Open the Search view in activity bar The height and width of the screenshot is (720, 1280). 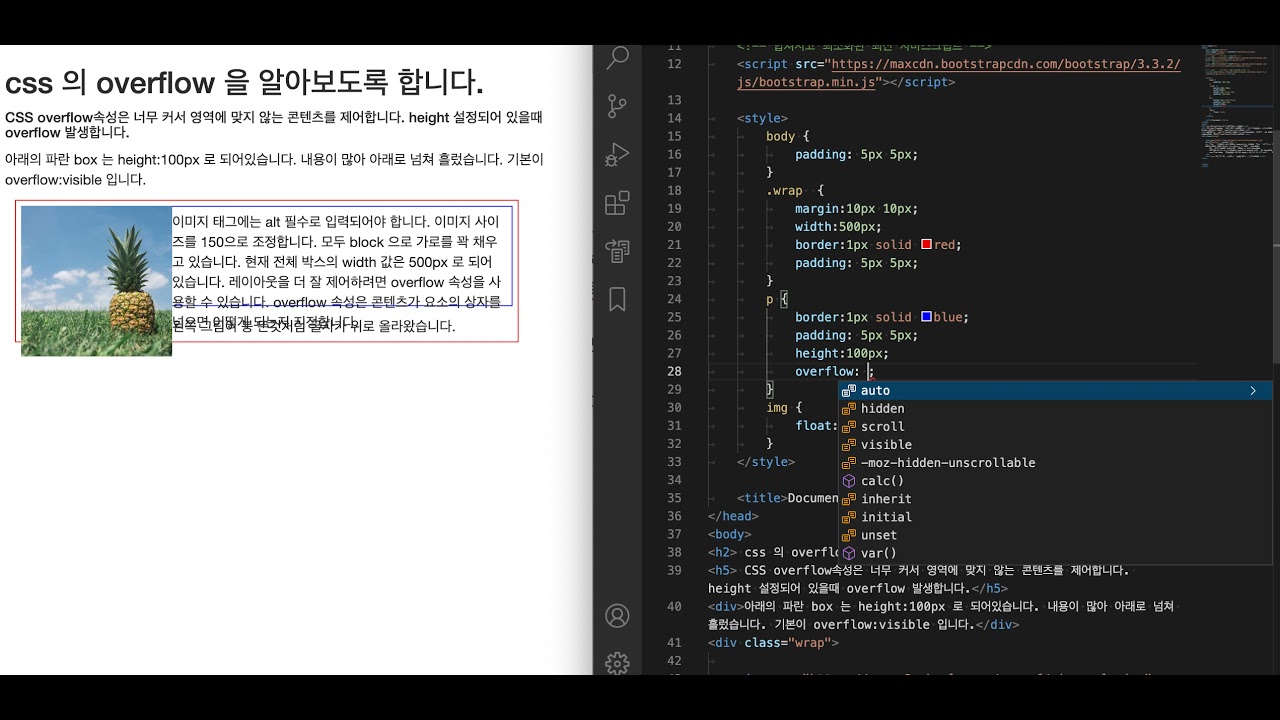click(618, 58)
